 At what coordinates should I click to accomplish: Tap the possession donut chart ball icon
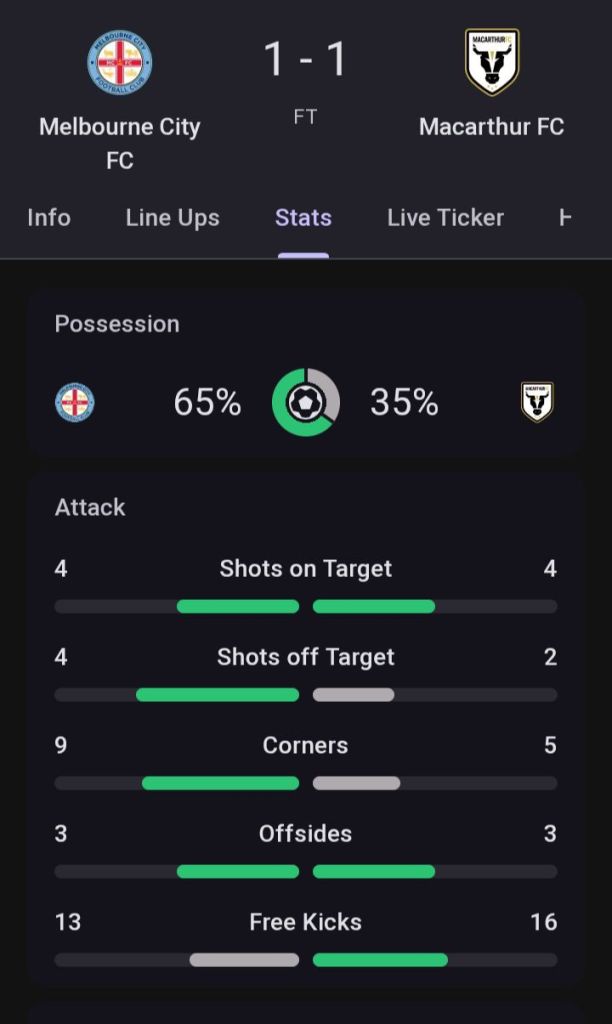tap(306, 402)
